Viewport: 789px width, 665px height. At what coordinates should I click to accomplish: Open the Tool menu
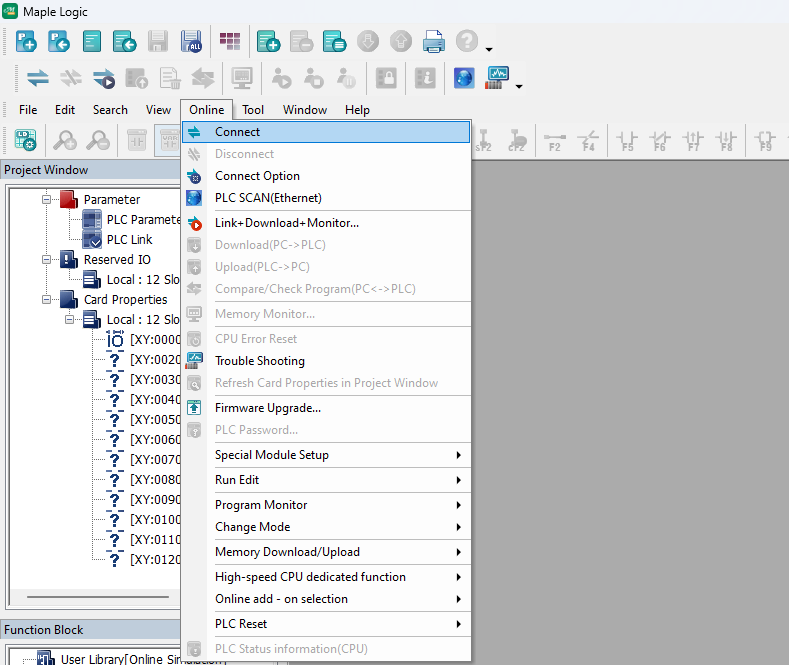pos(253,110)
